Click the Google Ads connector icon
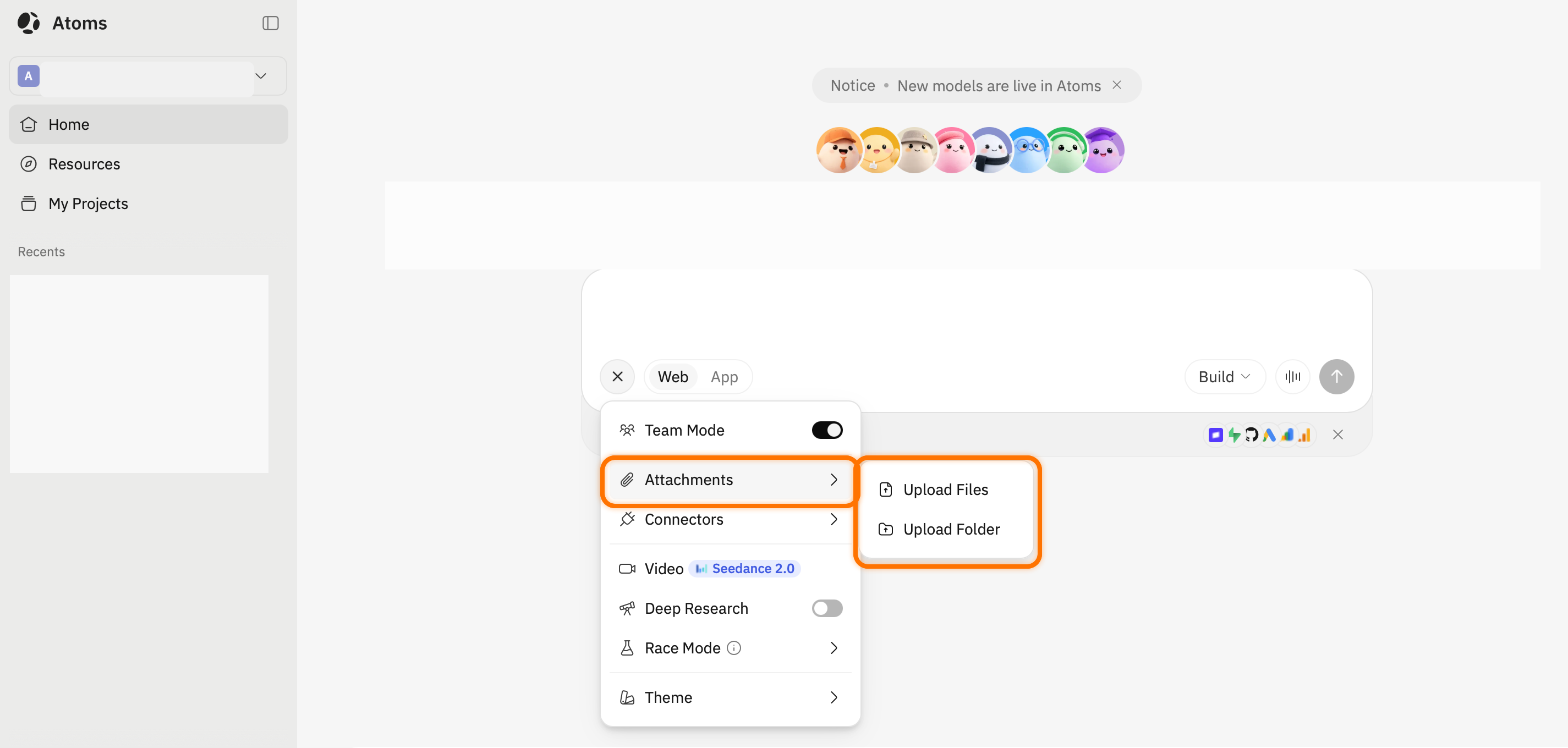Image resolution: width=1568 pixels, height=748 pixels. coord(1269,435)
